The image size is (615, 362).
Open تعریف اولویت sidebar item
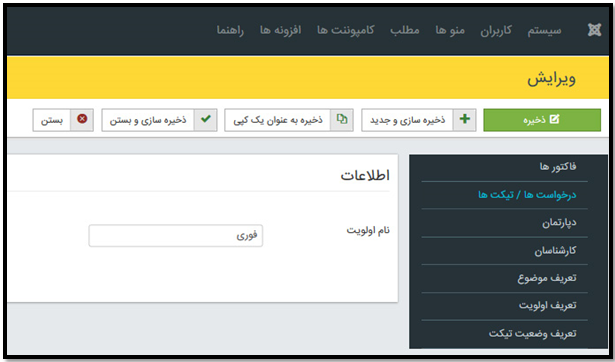(x=548, y=306)
